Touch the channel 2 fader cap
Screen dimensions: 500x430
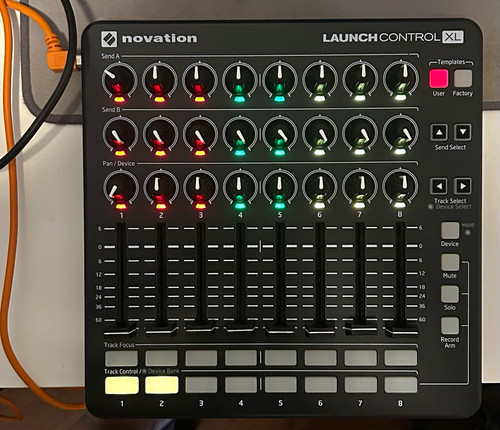pyautogui.click(x=161, y=329)
